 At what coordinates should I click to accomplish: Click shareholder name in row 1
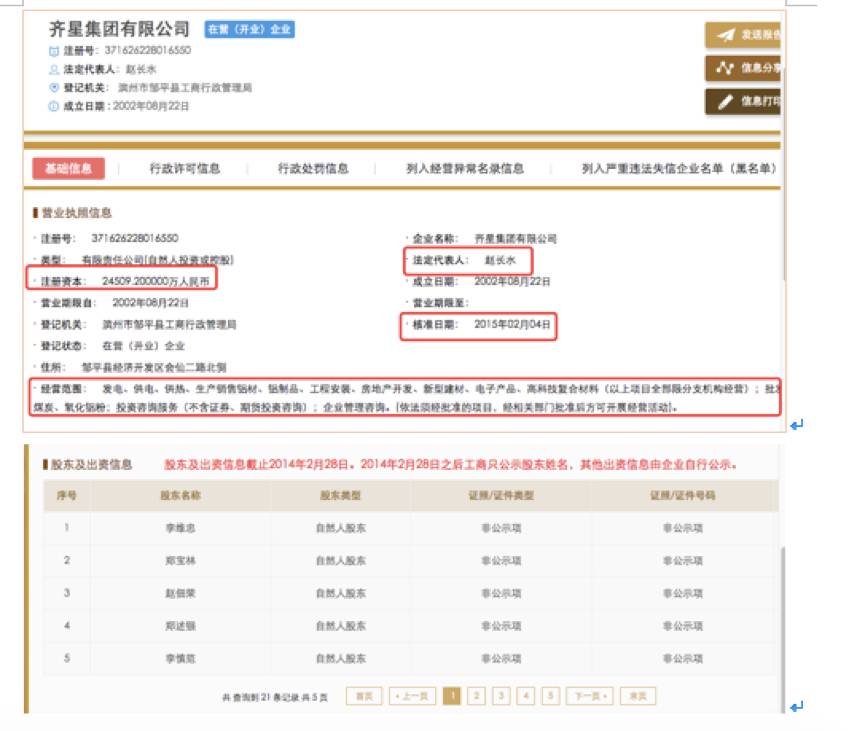coord(180,528)
